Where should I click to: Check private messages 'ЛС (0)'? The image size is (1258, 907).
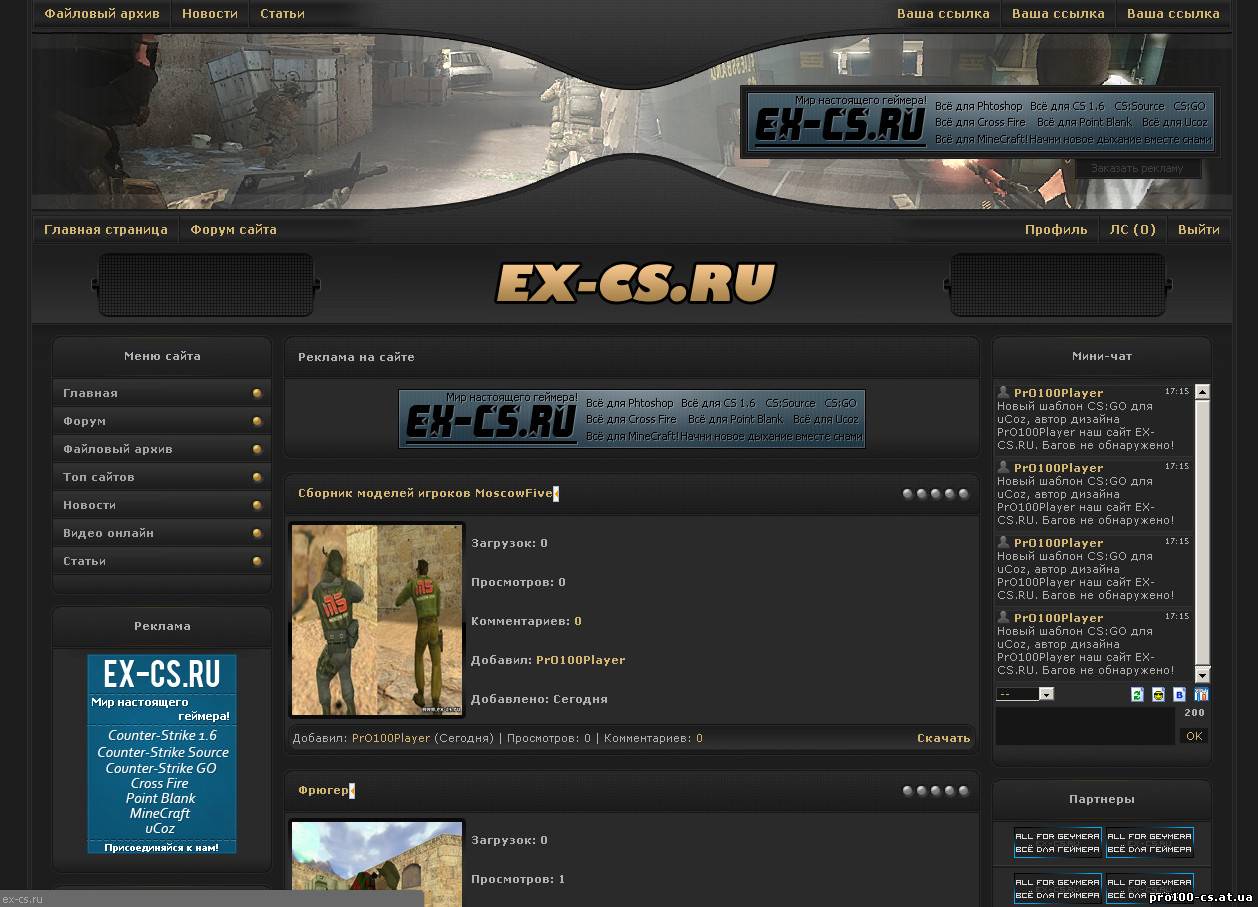pyautogui.click(x=1133, y=230)
